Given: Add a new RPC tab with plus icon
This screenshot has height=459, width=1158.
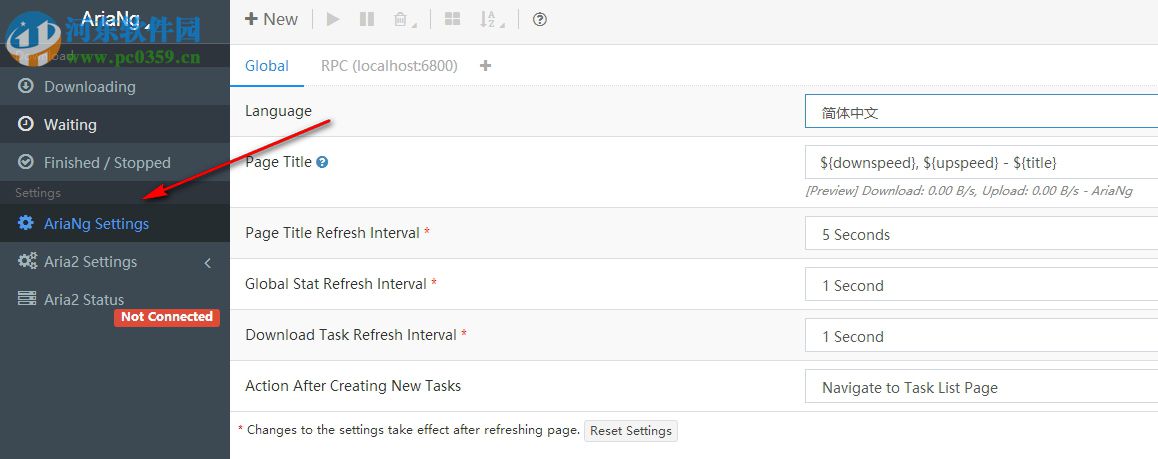Looking at the screenshot, I should coord(485,66).
